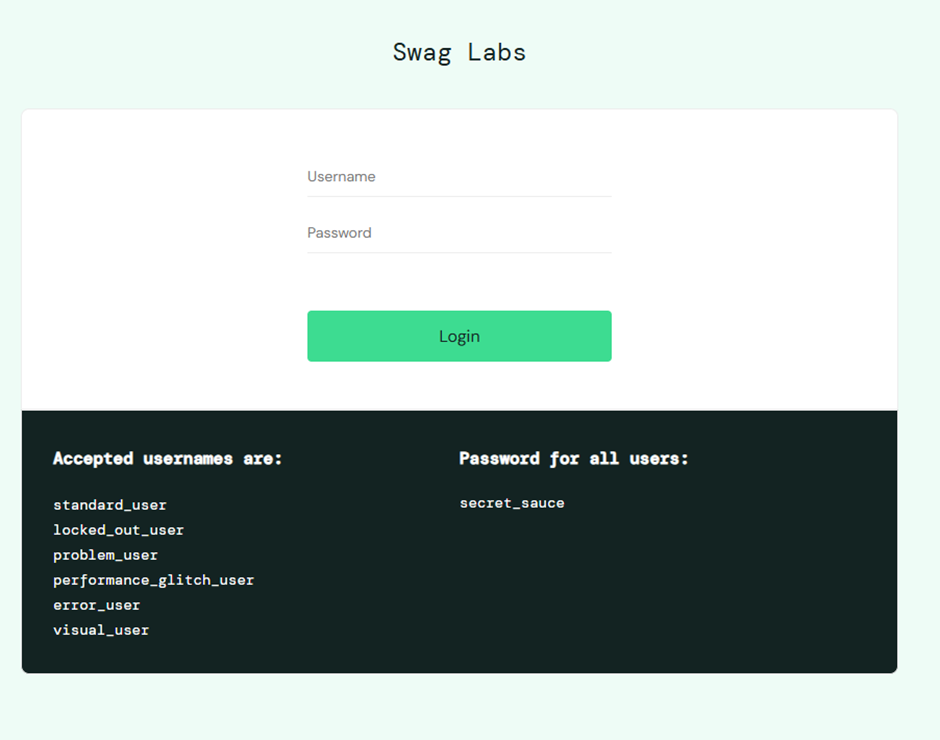This screenshot has width=940, height=740.
Task: Click the Username input field
Action: (x=459, y=177)
